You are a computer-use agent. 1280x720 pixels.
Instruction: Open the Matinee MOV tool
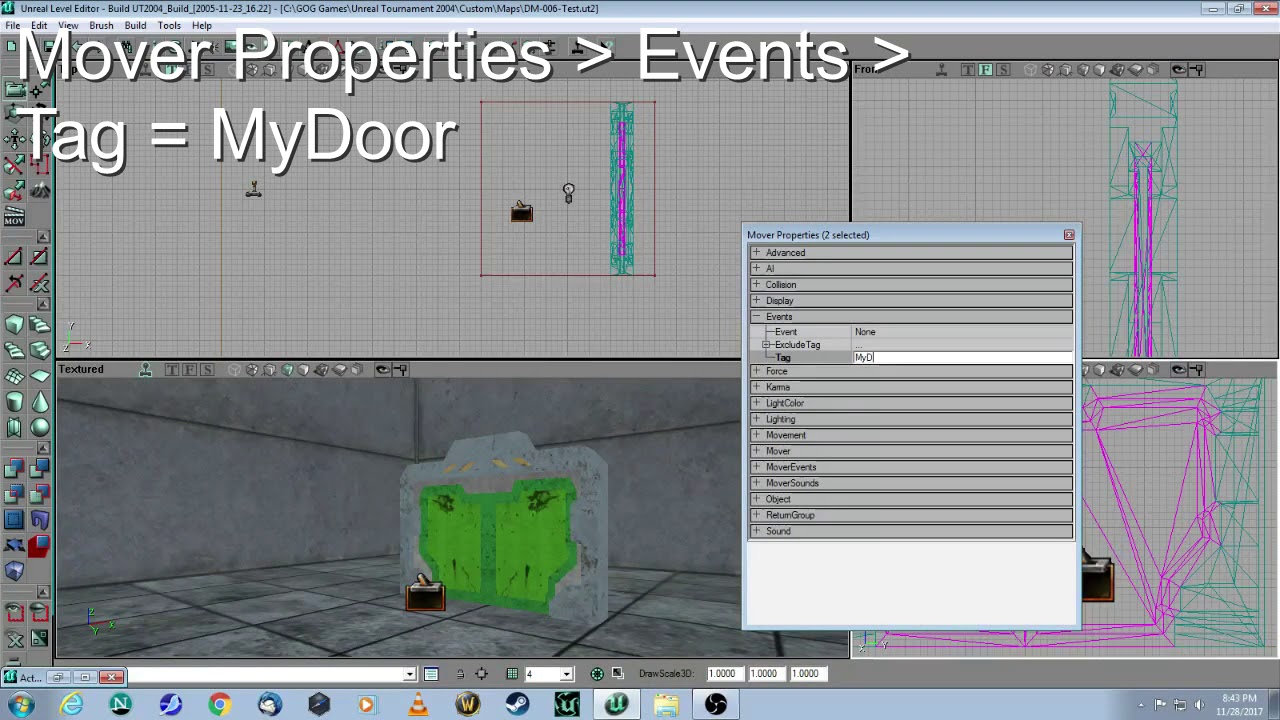pos(15,215)
